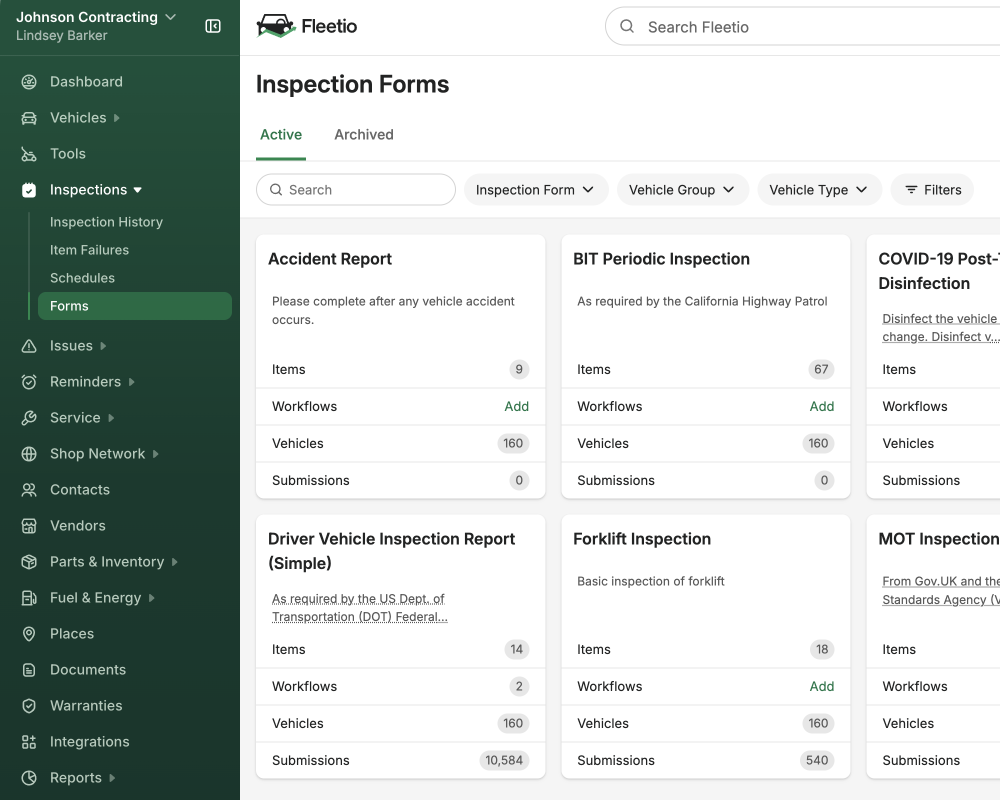Open the Vehicle Type filter dropdown
Screen dimensions: 1000x800
coord(819,189)
